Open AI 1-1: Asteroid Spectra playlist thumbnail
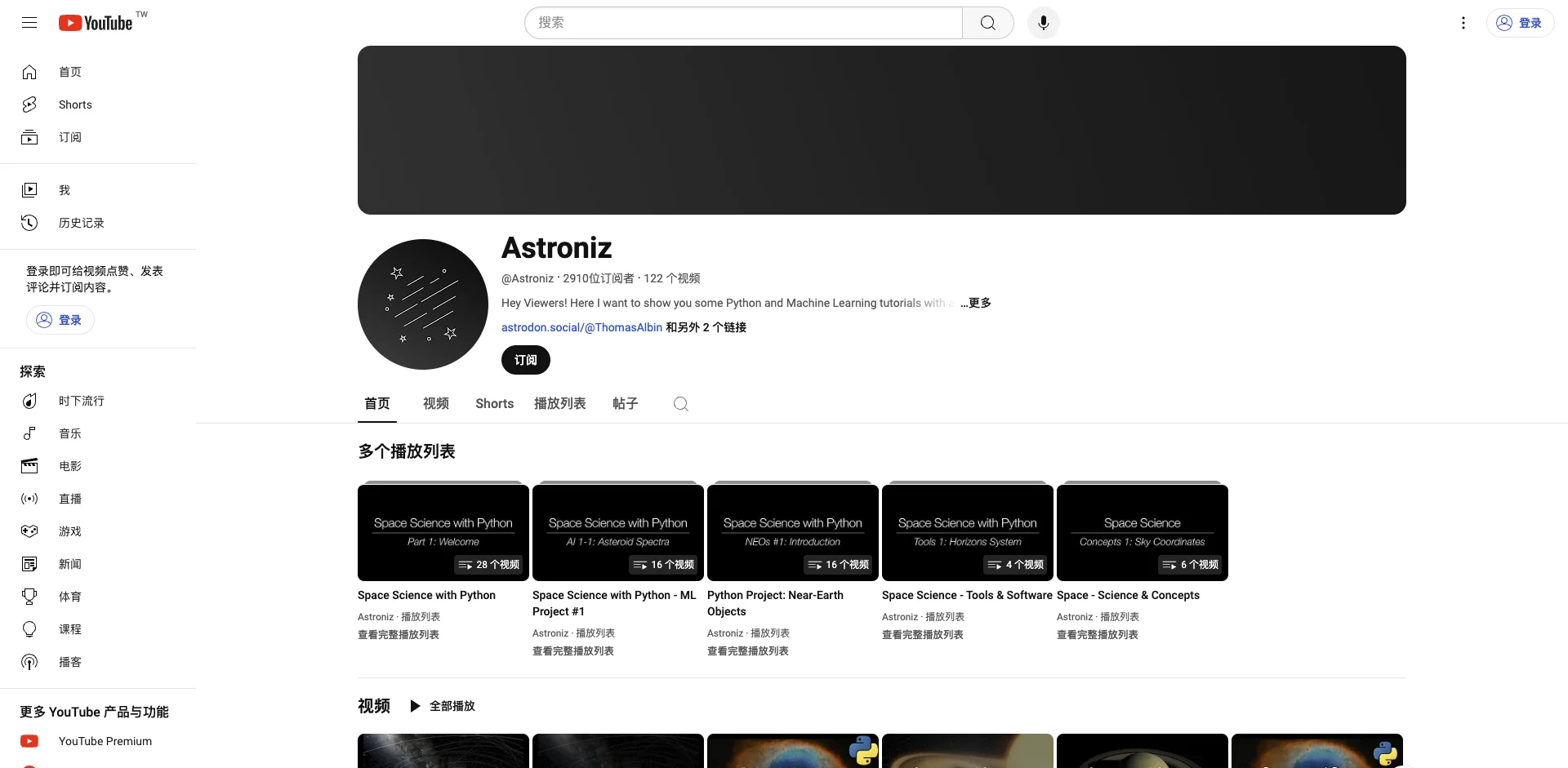The image size is (1568, 768). (618, 533)
